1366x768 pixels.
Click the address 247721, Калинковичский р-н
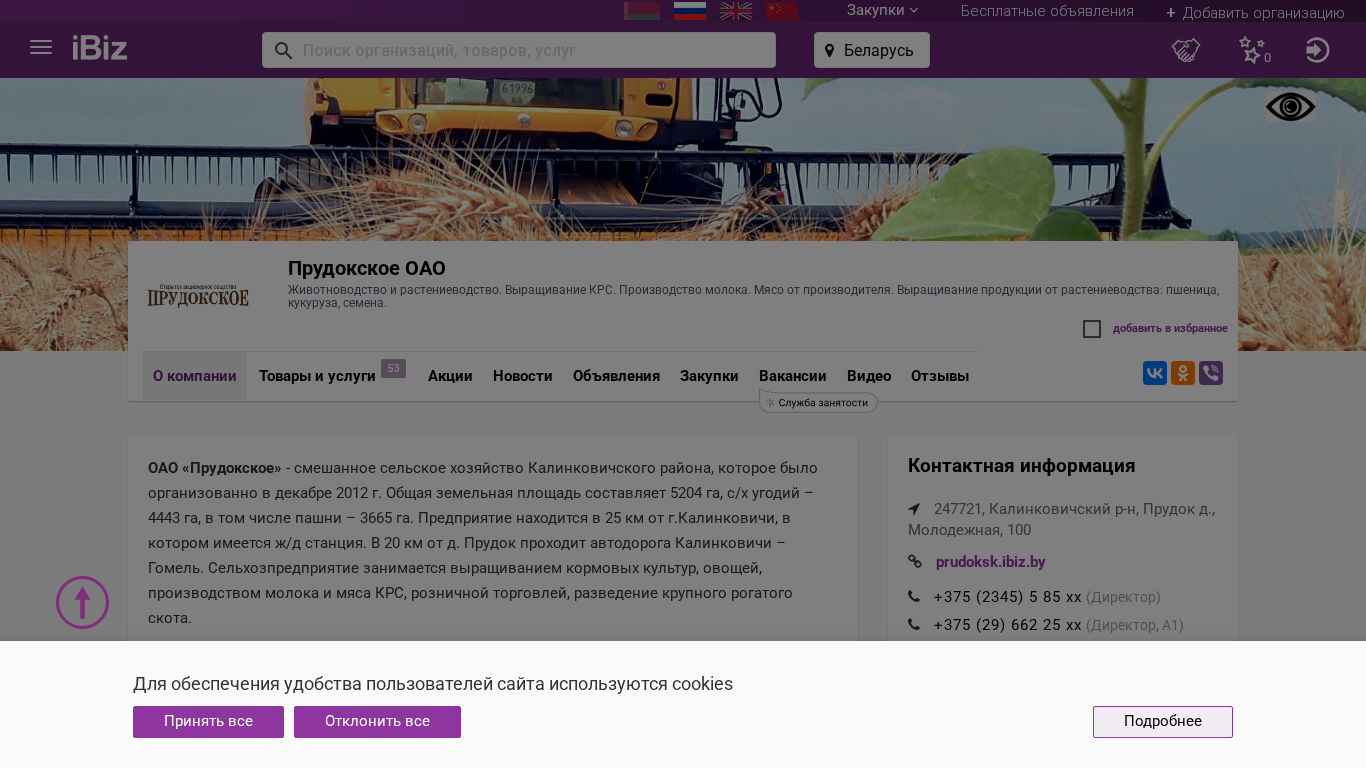[x=1061, y=519]
